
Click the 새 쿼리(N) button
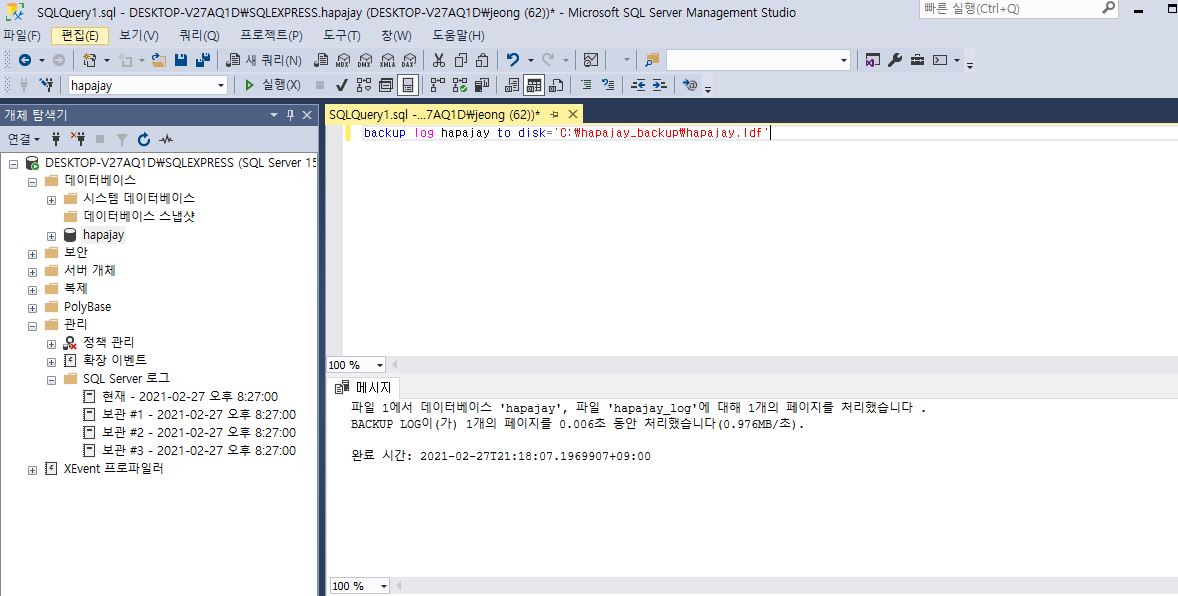coord(264,60)
